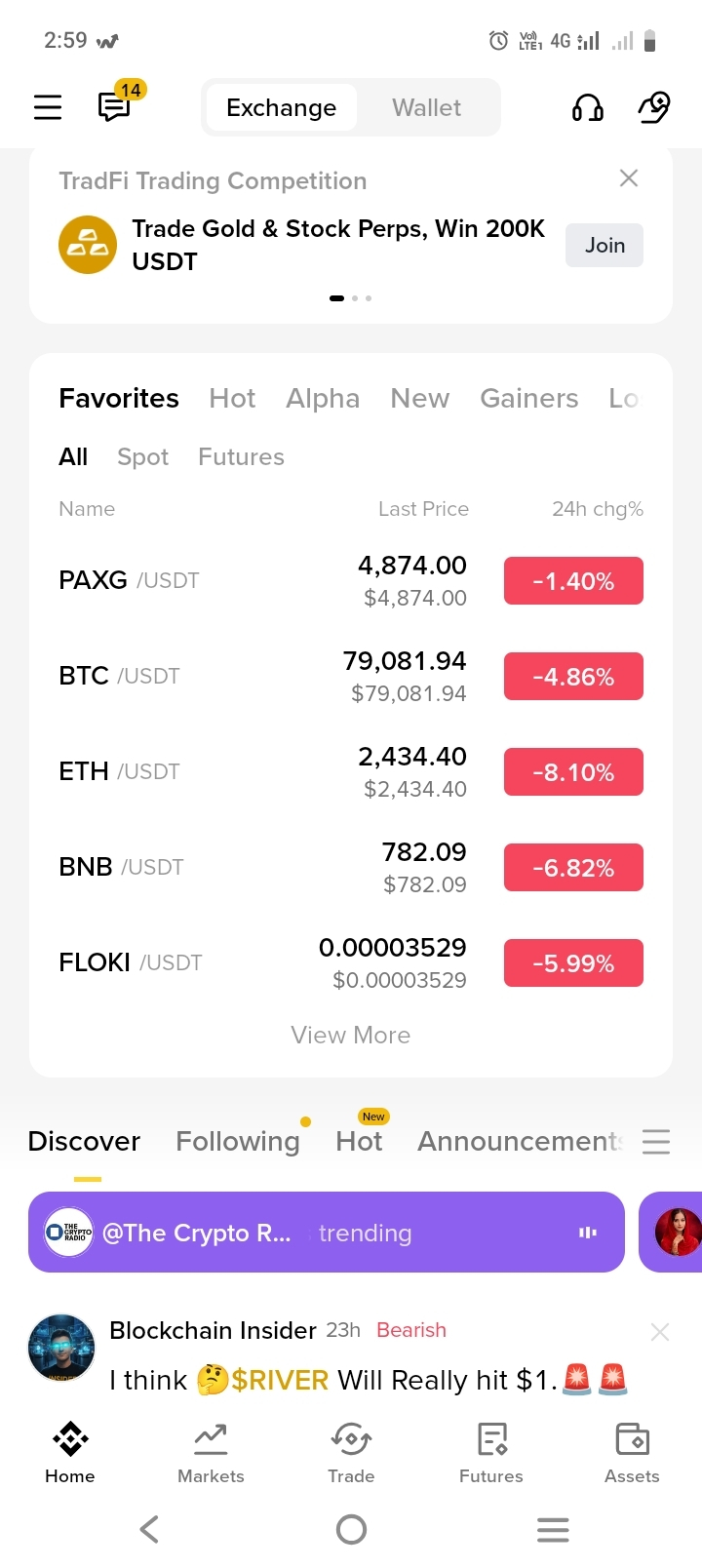Viewport: 702px width, 1568px height.
Task: Play The Crypto Radio trending audio bar
Action: click(x=327, y=1233)
